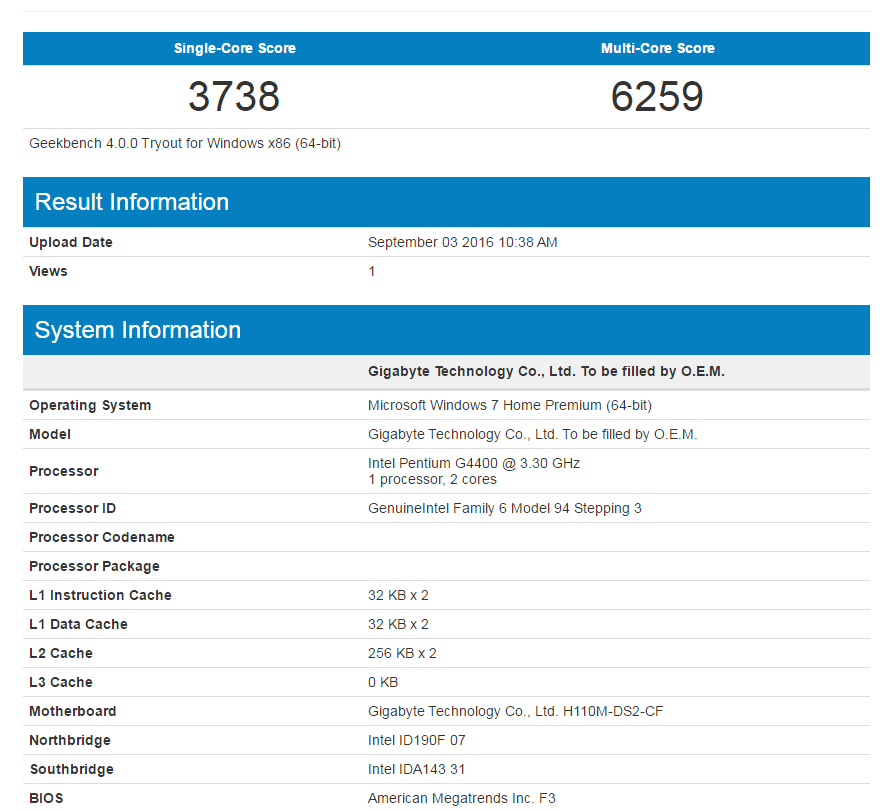Click the Views label
Image resolution: width=884 pixels, height=811 pixels.
tap(48, 272)
